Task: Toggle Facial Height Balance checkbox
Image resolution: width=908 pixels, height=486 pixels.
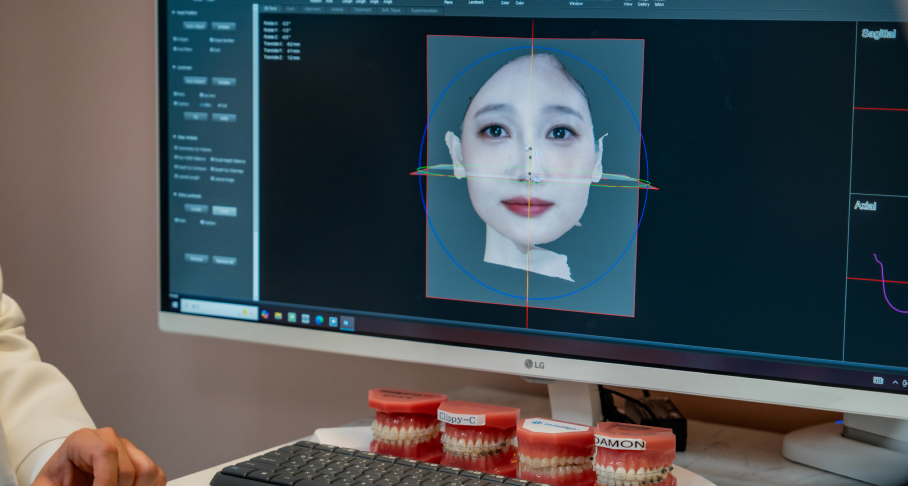Action: (228, 160)
